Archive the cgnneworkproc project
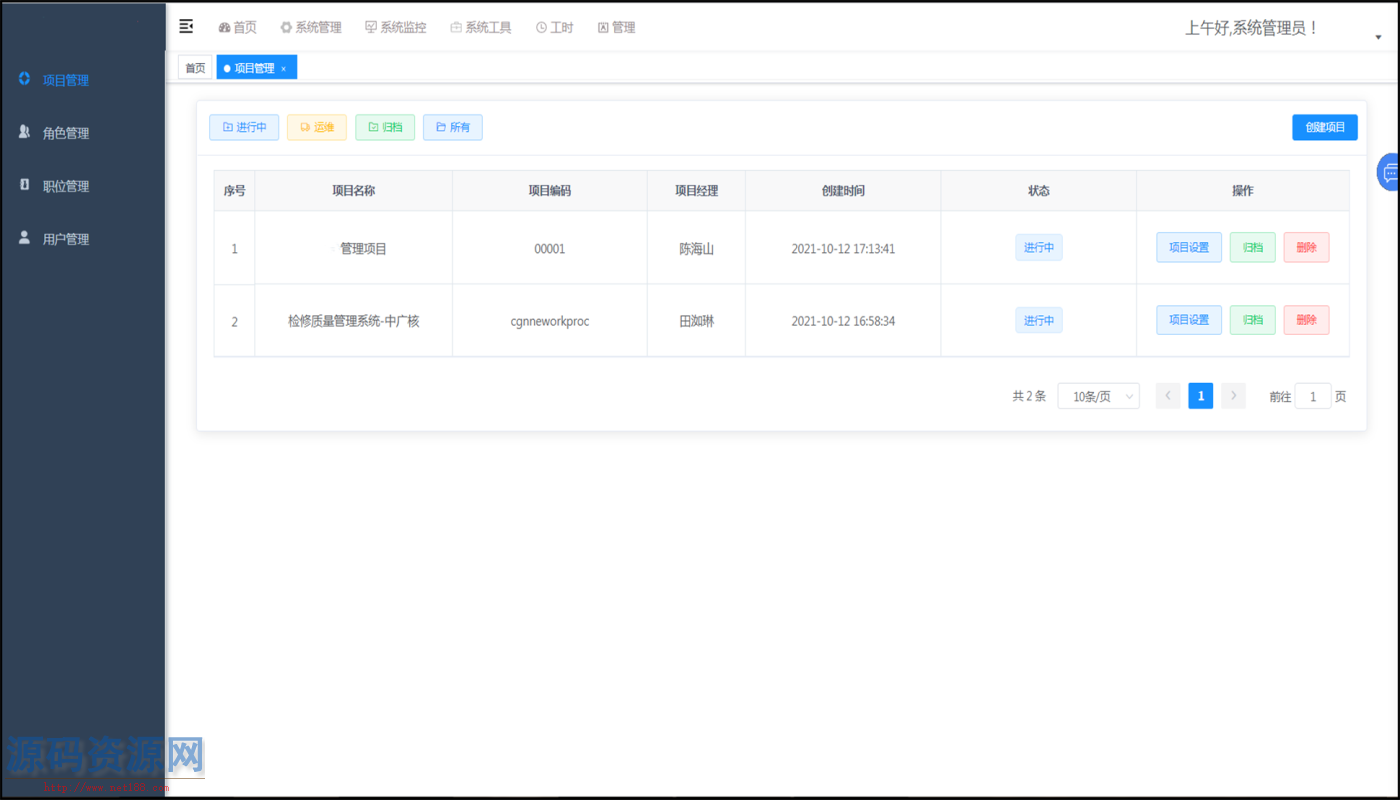The height and width of the screenshot is (800, 1400). [1253, 320]
